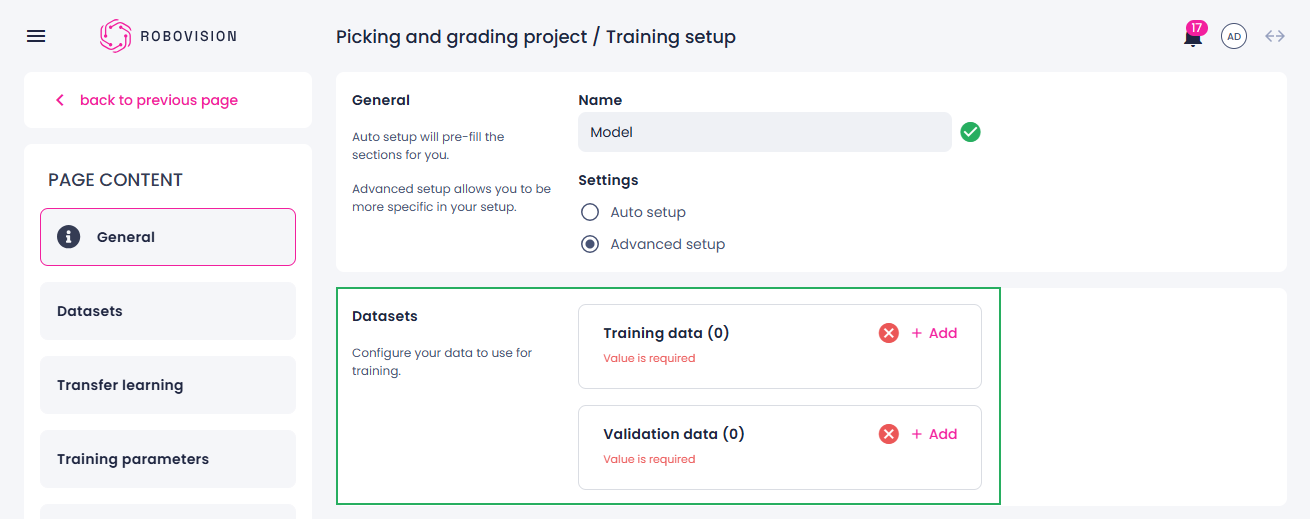Click the 'Configure your data to use' description
Viewport: 1310px width, 519px height.
[x=442, y=362]
